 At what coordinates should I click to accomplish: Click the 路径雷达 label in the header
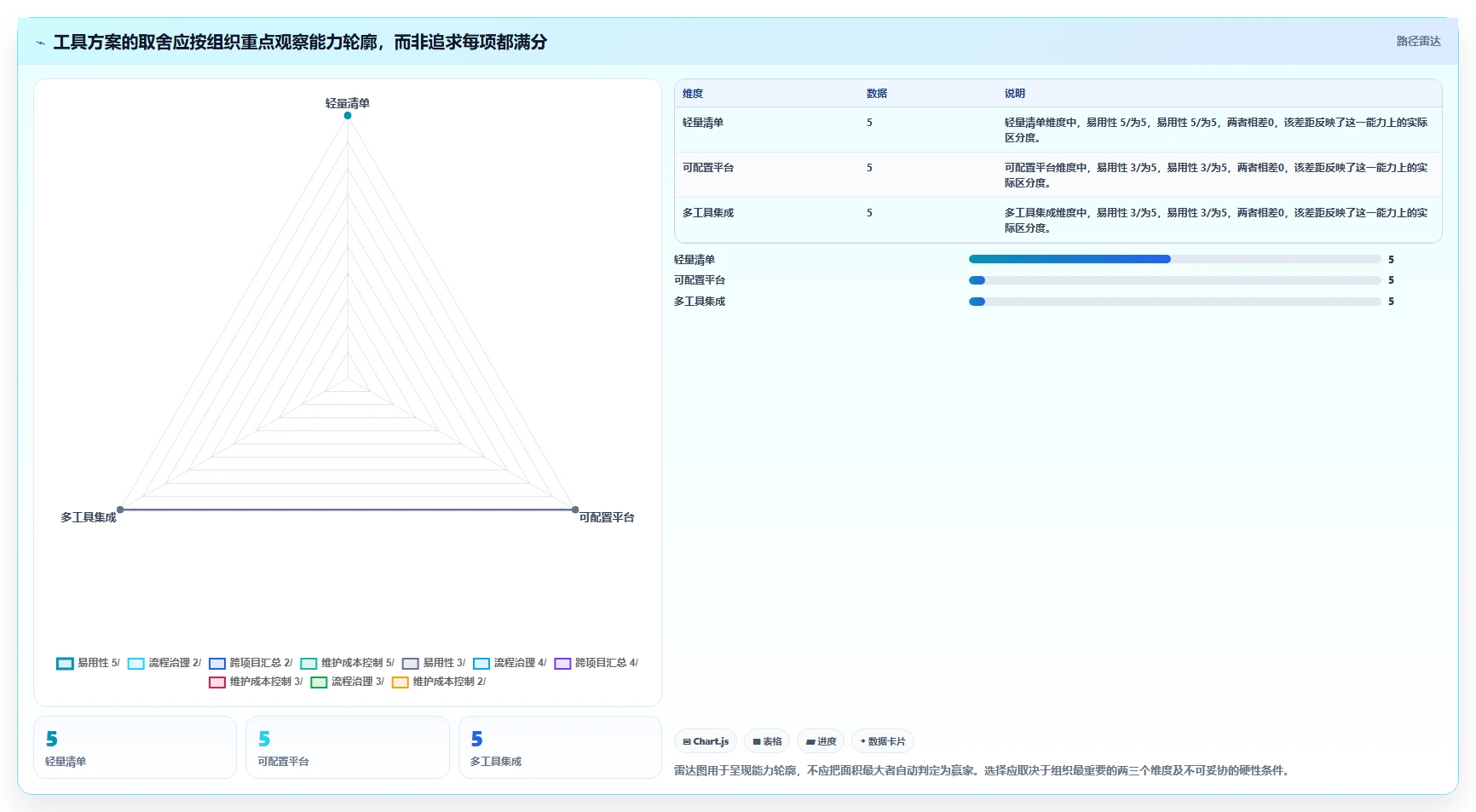(x=1418, y=41)
